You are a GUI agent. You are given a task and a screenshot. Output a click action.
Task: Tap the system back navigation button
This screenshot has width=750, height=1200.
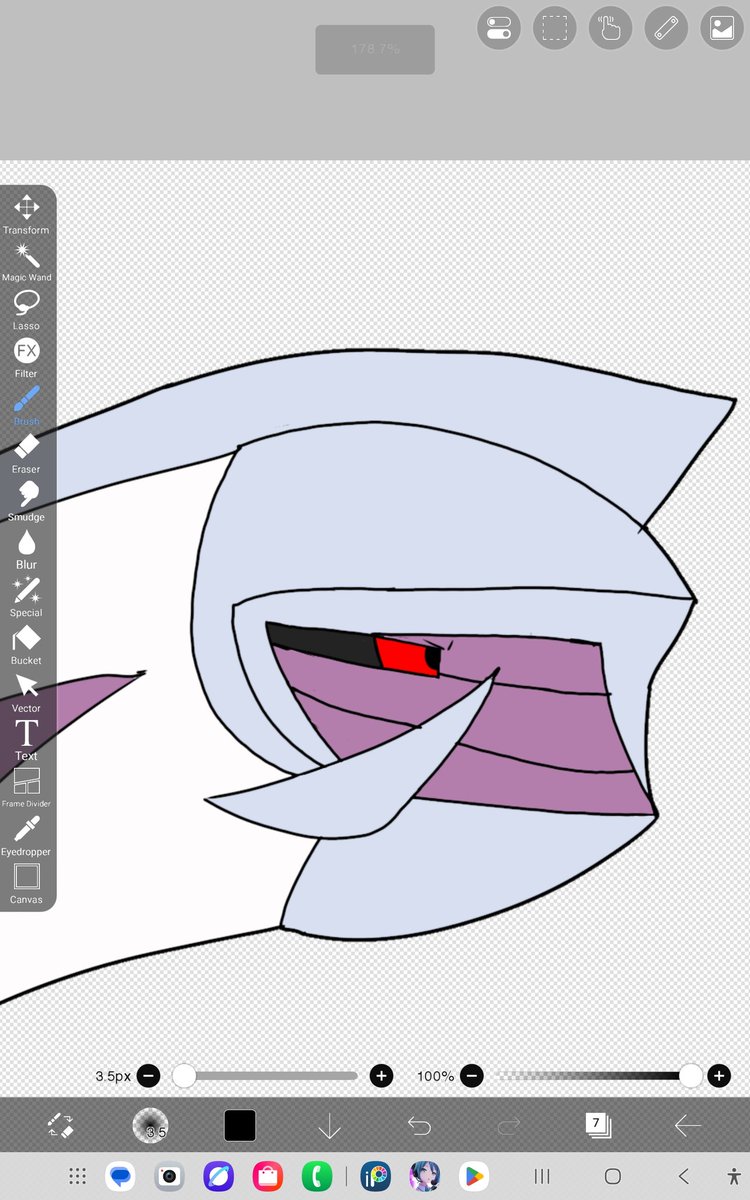pyautogui.click(x=684, y=1177)
